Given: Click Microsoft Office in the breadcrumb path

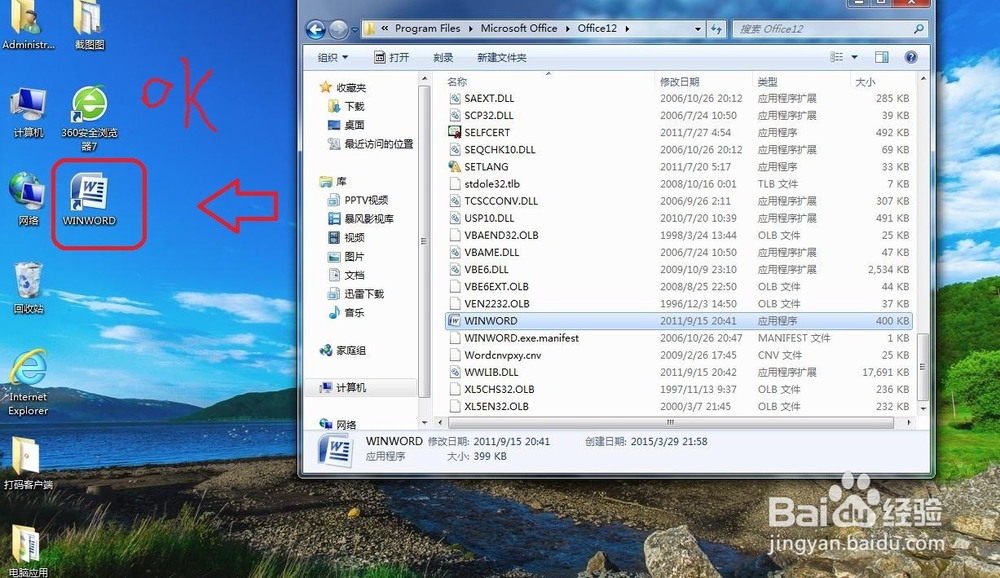Looking at the screenshot, I should tap(518, 28).
